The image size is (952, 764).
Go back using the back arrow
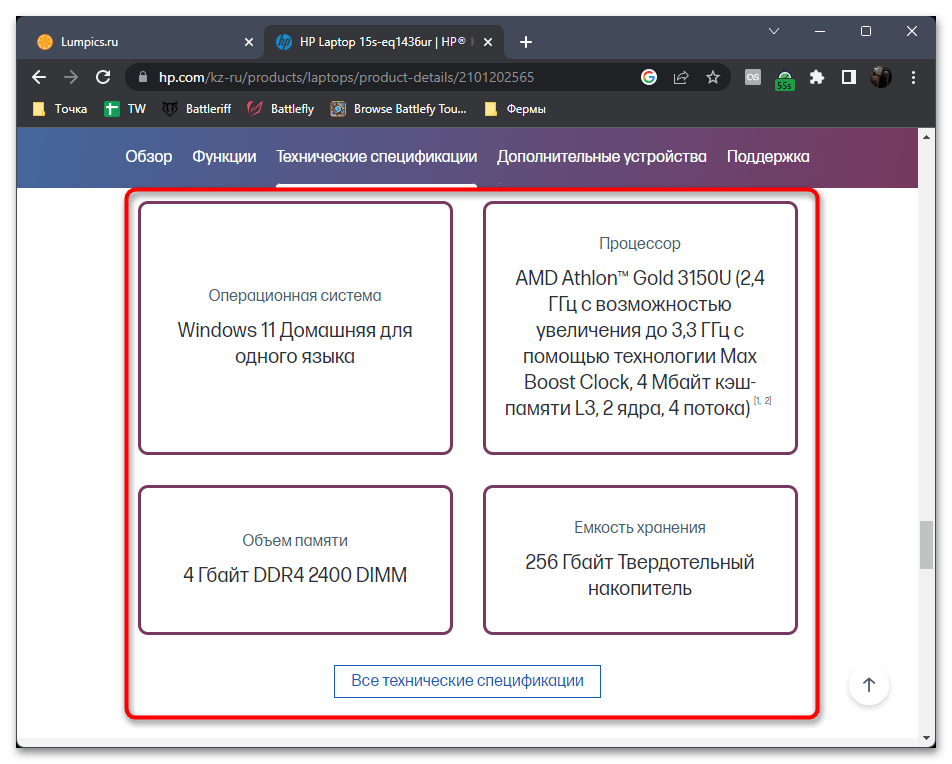pos(38,77)
